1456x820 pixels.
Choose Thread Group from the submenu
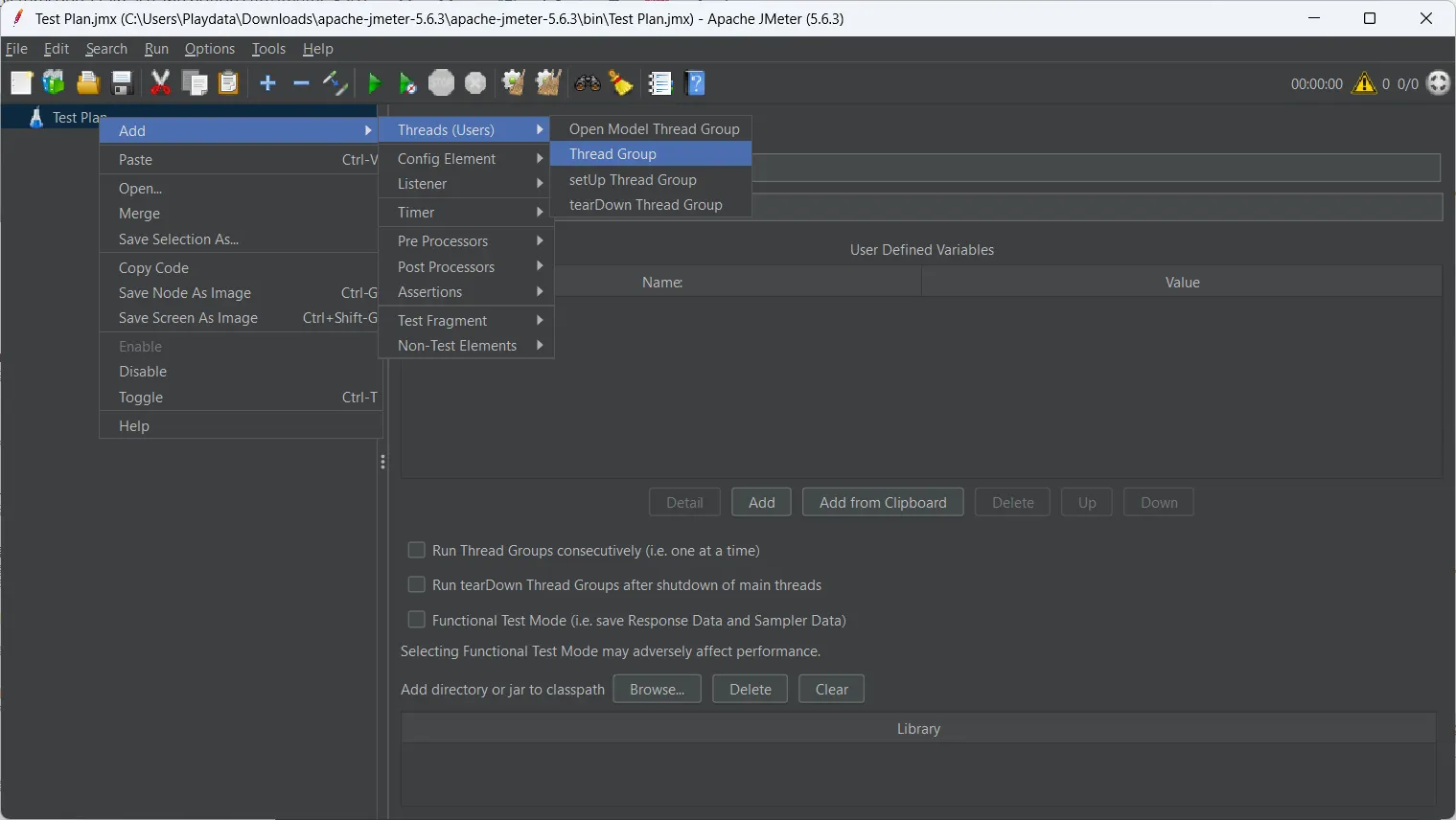652,154
